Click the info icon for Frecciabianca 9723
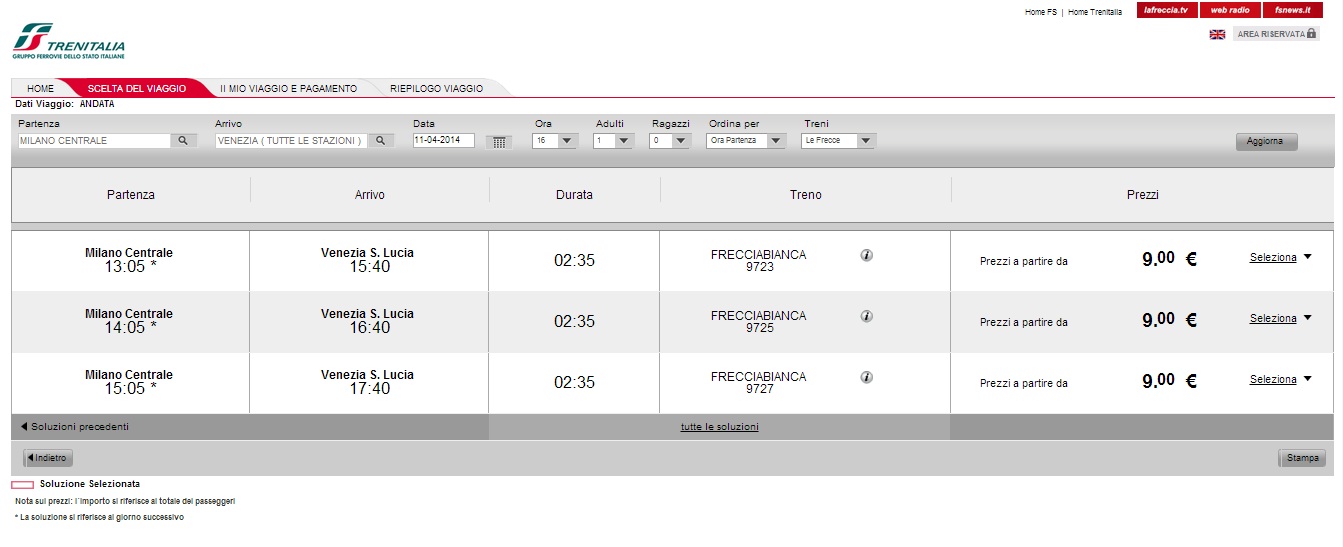 click(x=867, y=255)
